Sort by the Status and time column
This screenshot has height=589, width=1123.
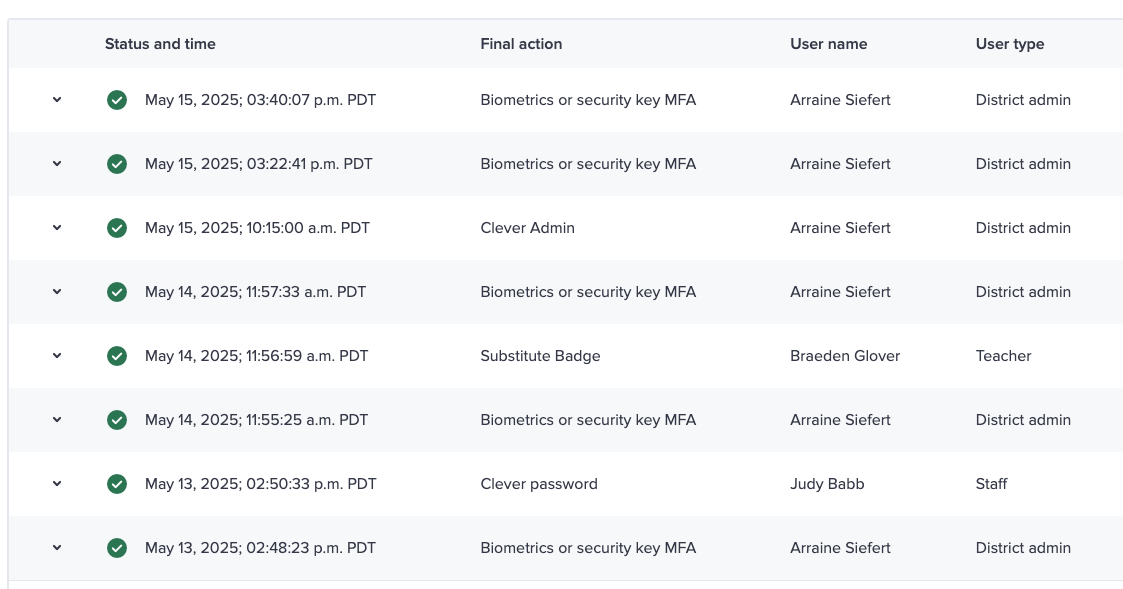tap(160, 44)
